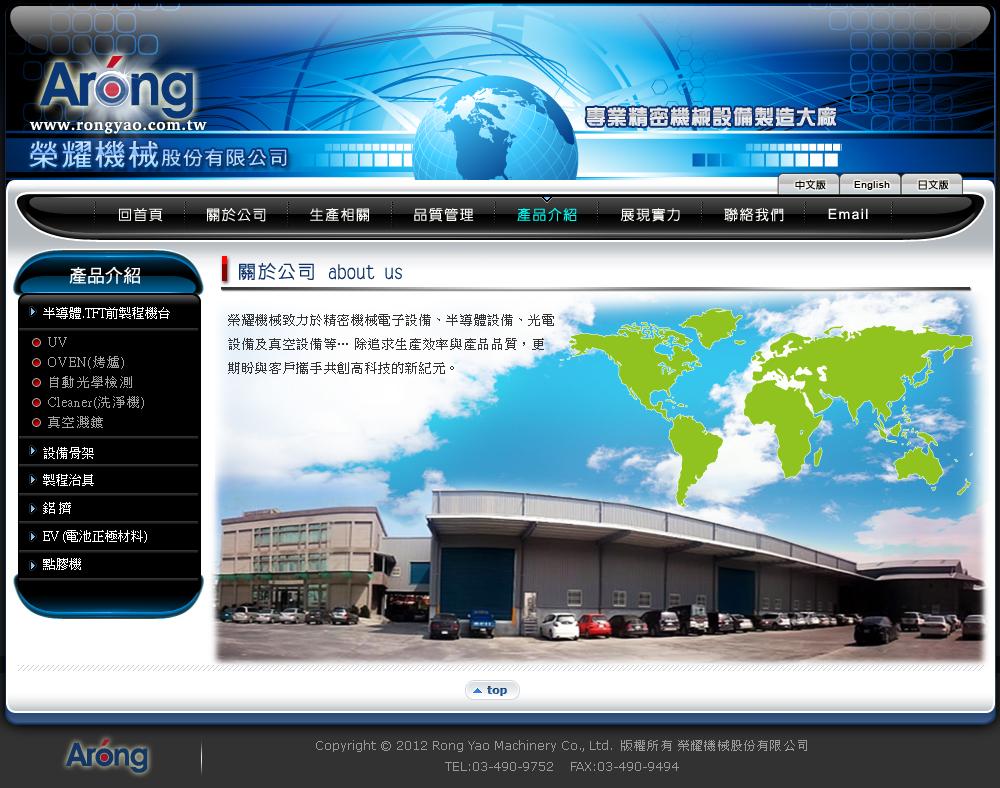Switch to the 日文版 language tab
1000x788 pixels.
pyautogui.click(x=932, y=184)
